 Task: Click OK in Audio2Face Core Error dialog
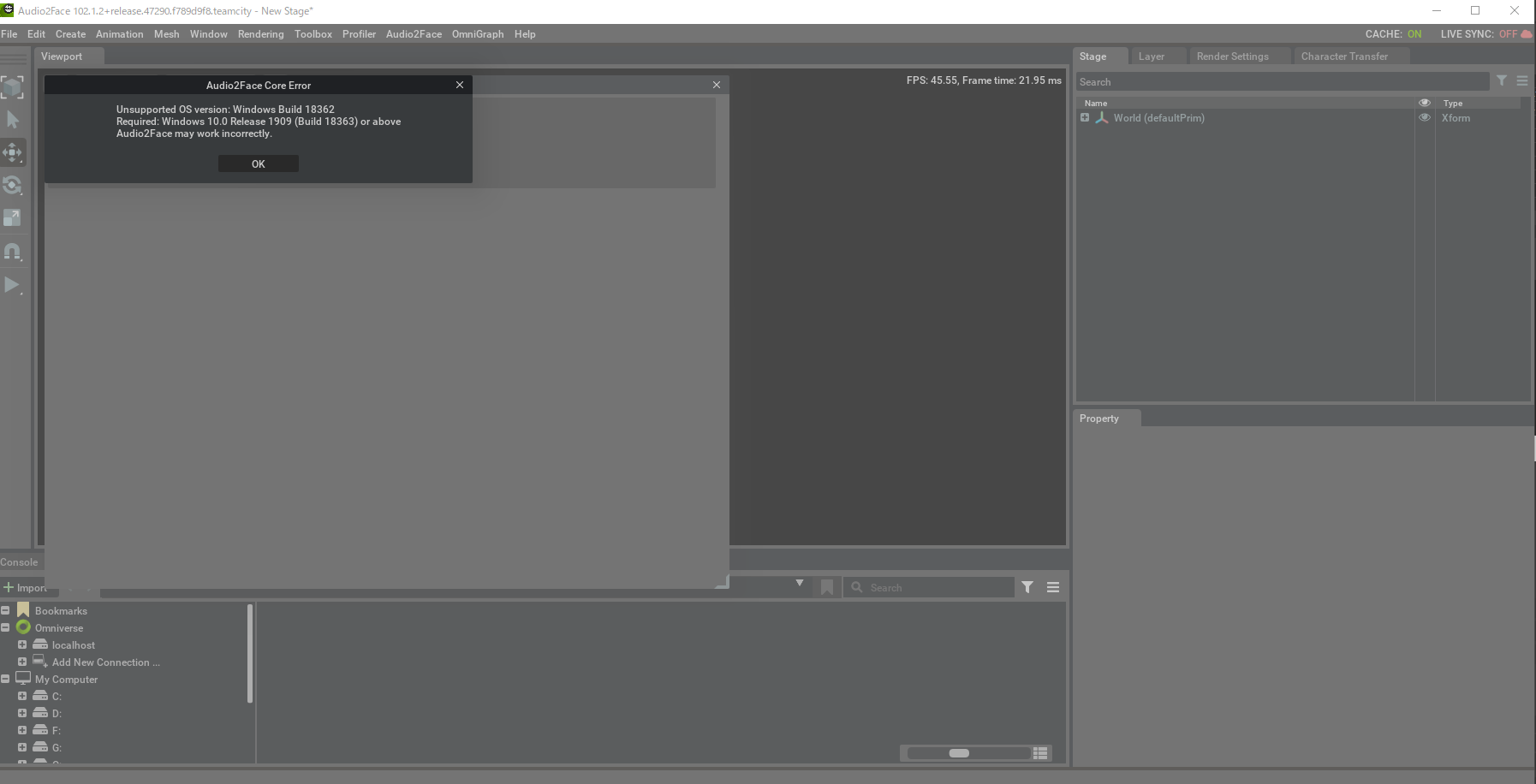click(x=259, y=163)
